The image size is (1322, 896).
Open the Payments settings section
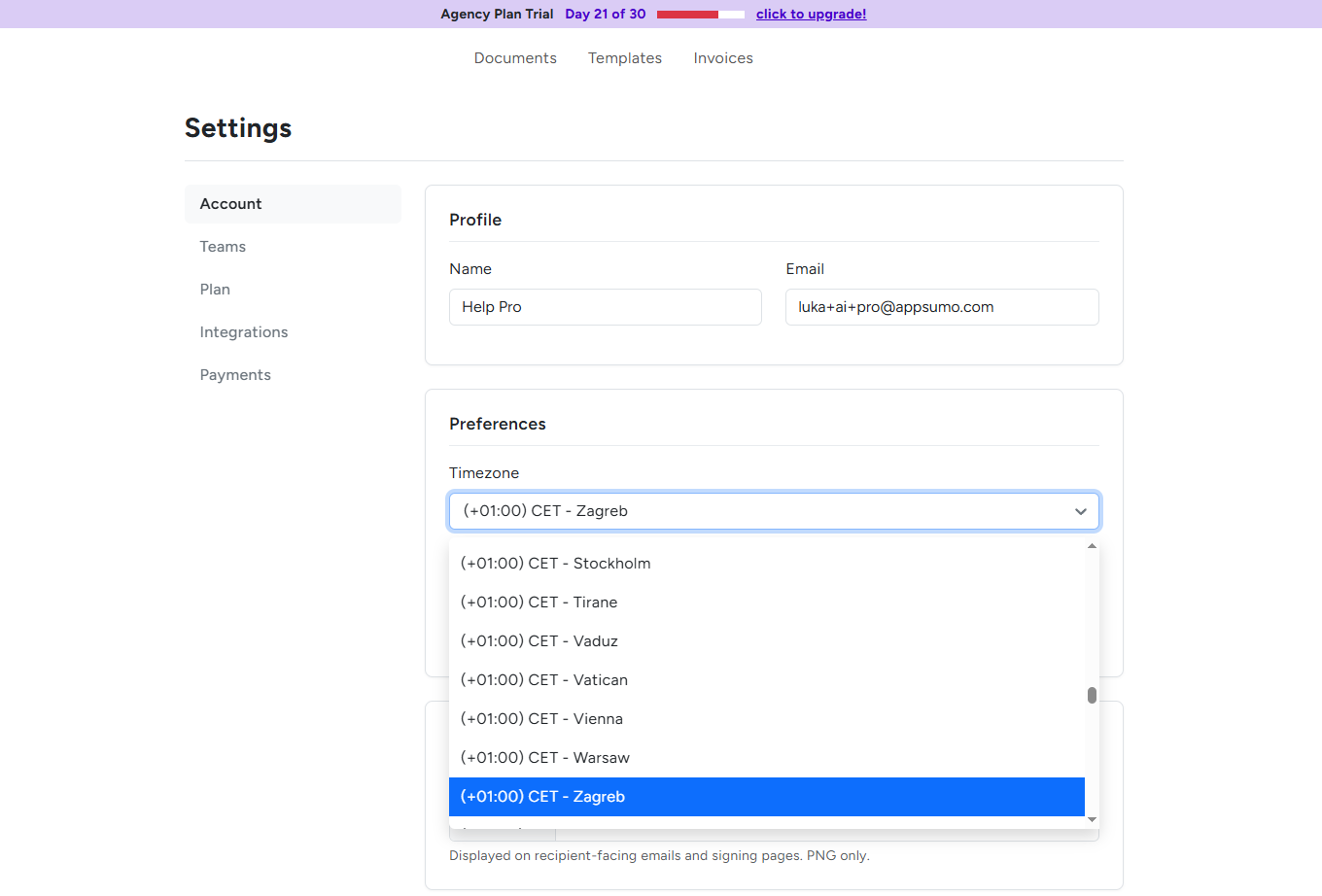235,374
